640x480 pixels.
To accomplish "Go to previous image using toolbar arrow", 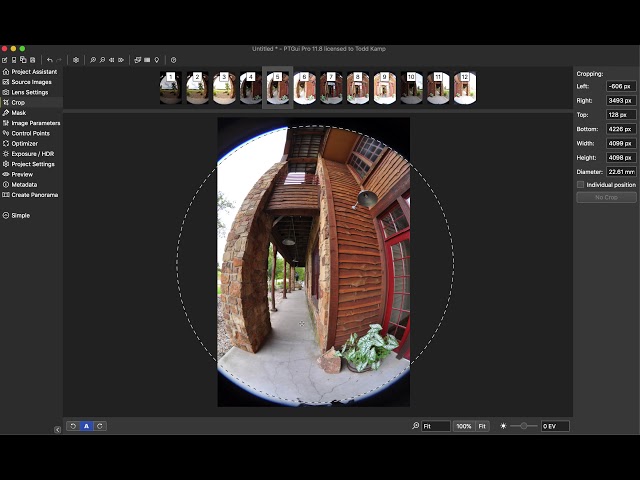I will pyautogui.click(x=111, y=60).
